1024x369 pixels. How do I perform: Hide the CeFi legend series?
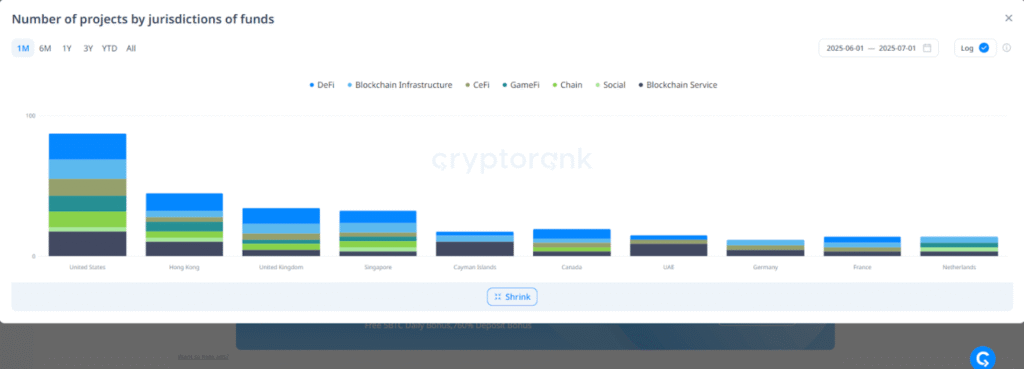pyautogui.click(x=477, y=85)
